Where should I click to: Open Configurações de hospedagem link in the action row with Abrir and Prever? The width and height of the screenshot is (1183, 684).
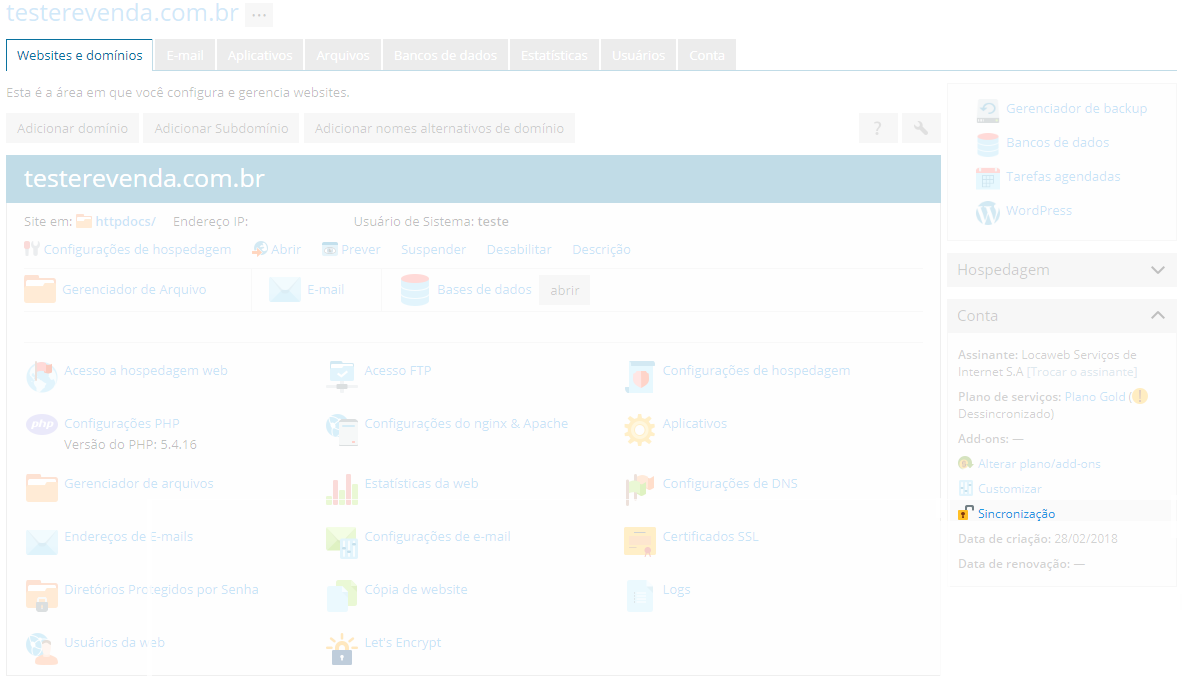(x=137, y=250)
